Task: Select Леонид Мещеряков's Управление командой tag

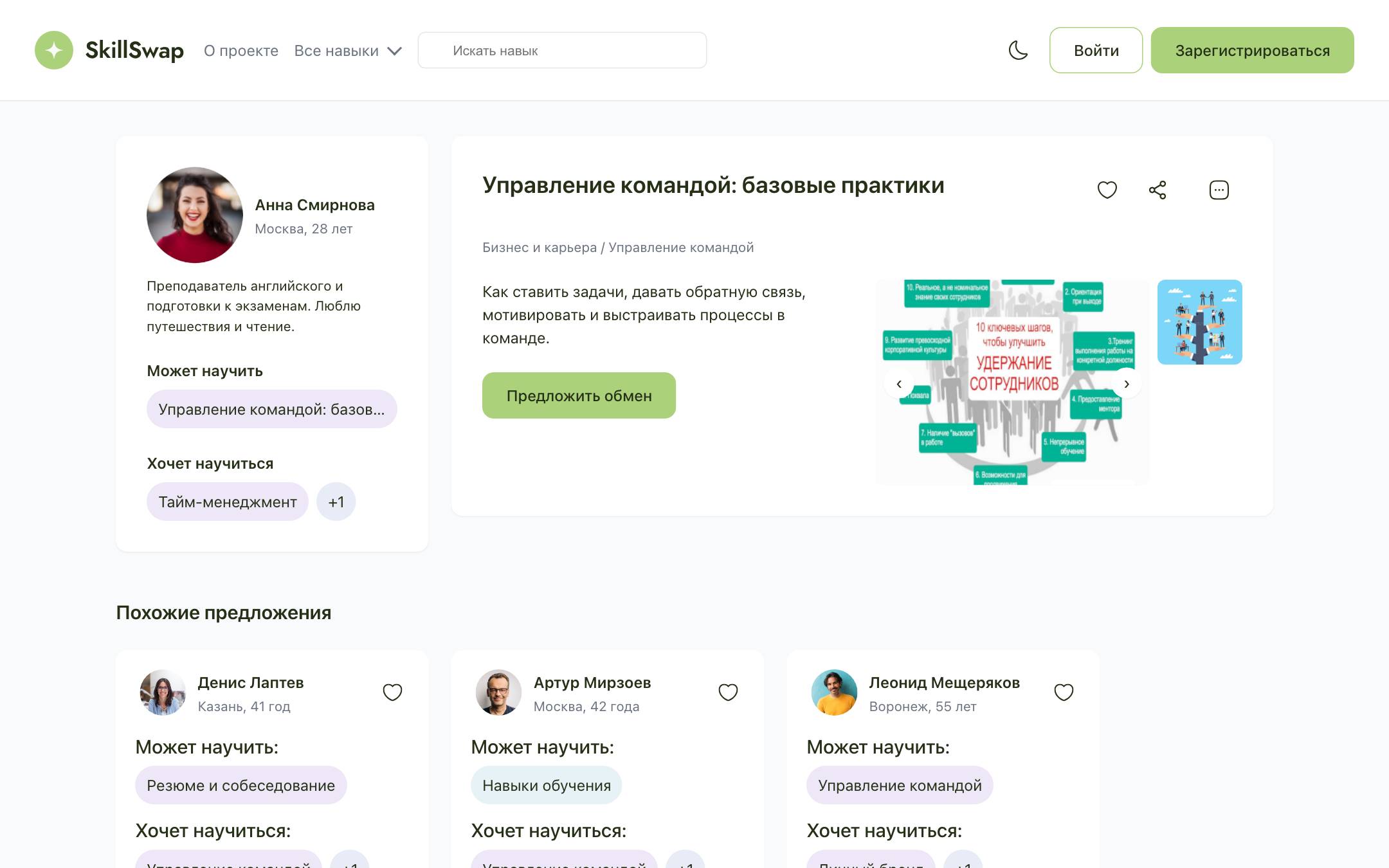Action: (x=900, y=785)
